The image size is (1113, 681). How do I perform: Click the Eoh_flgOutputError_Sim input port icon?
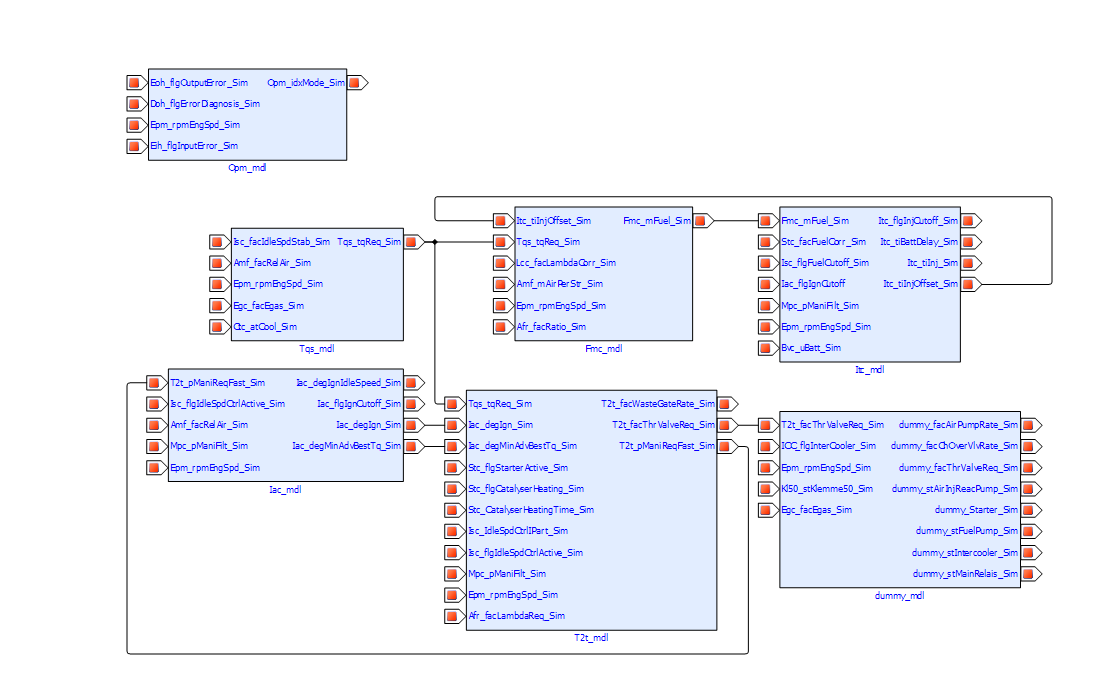(x=134, y=83)
